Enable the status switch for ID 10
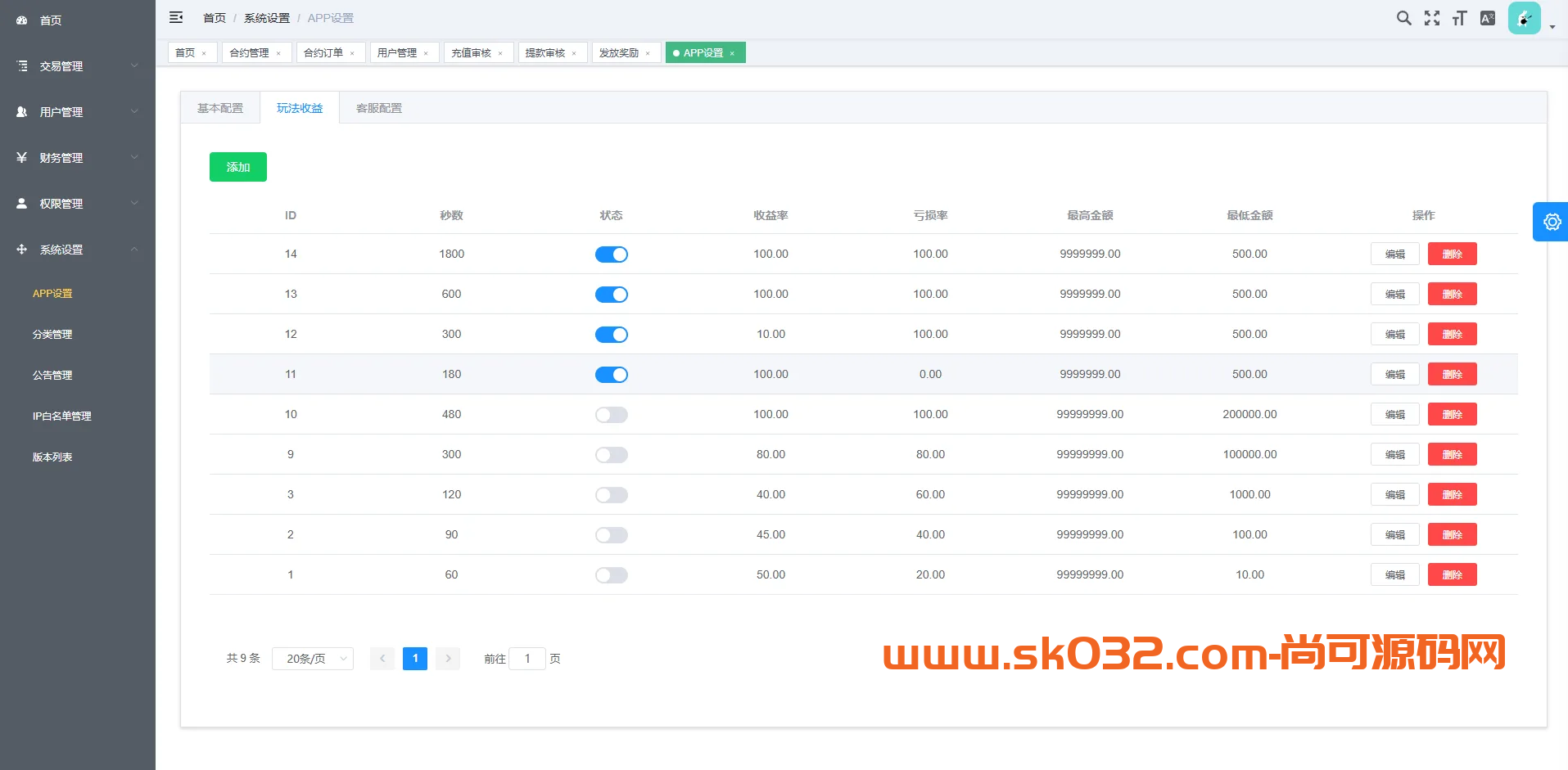This screenshot has width=1568, height=770. point(611,415)
